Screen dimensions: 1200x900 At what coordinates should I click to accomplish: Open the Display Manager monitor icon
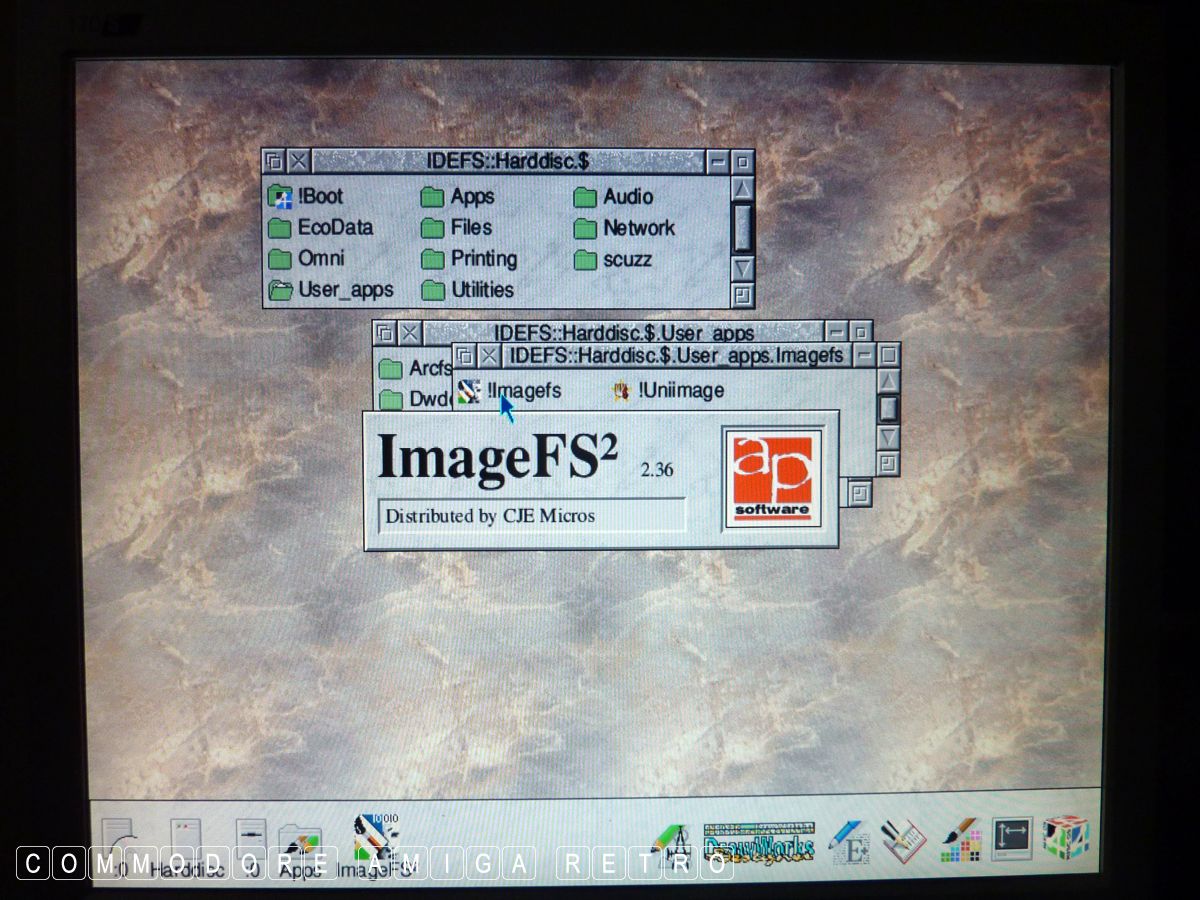pos(1010,840)
